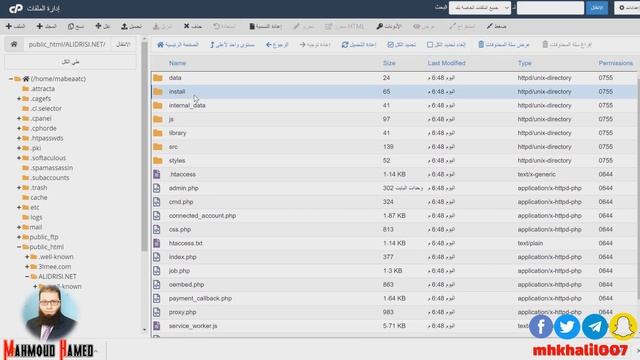This screenshot has height=360, width=640.
Task: Check the Select All checkbox button
Action: click(401, 44)
